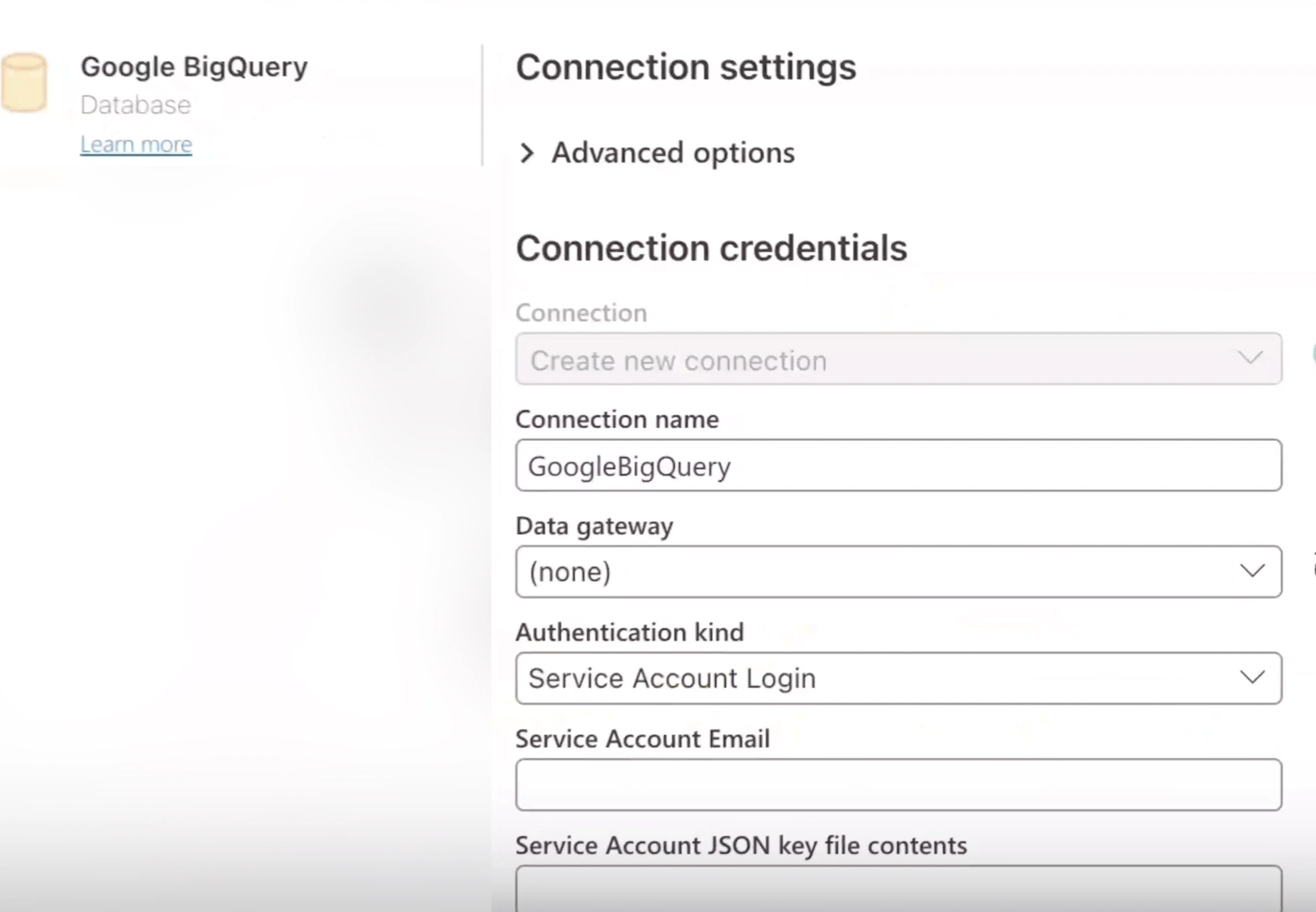Click the Service Account Email field

tap(899, 785)
